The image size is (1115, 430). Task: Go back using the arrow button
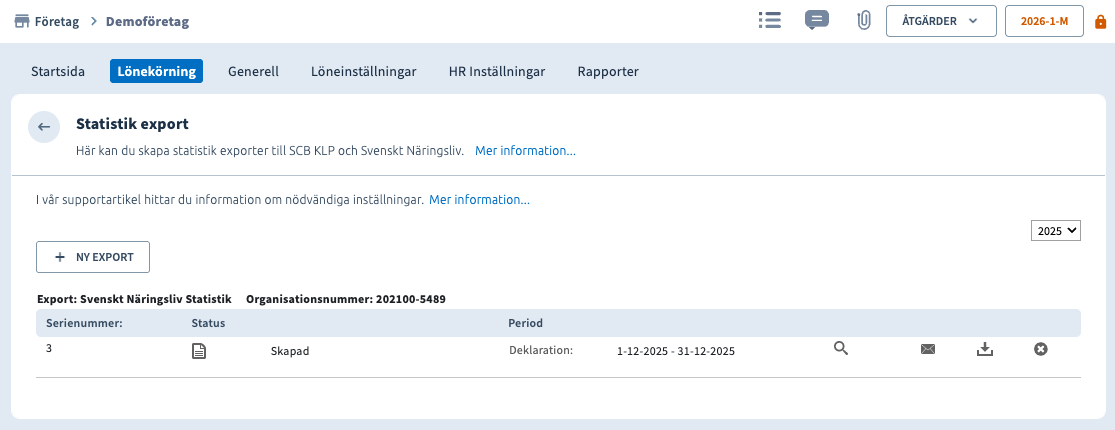pos(43,127)
